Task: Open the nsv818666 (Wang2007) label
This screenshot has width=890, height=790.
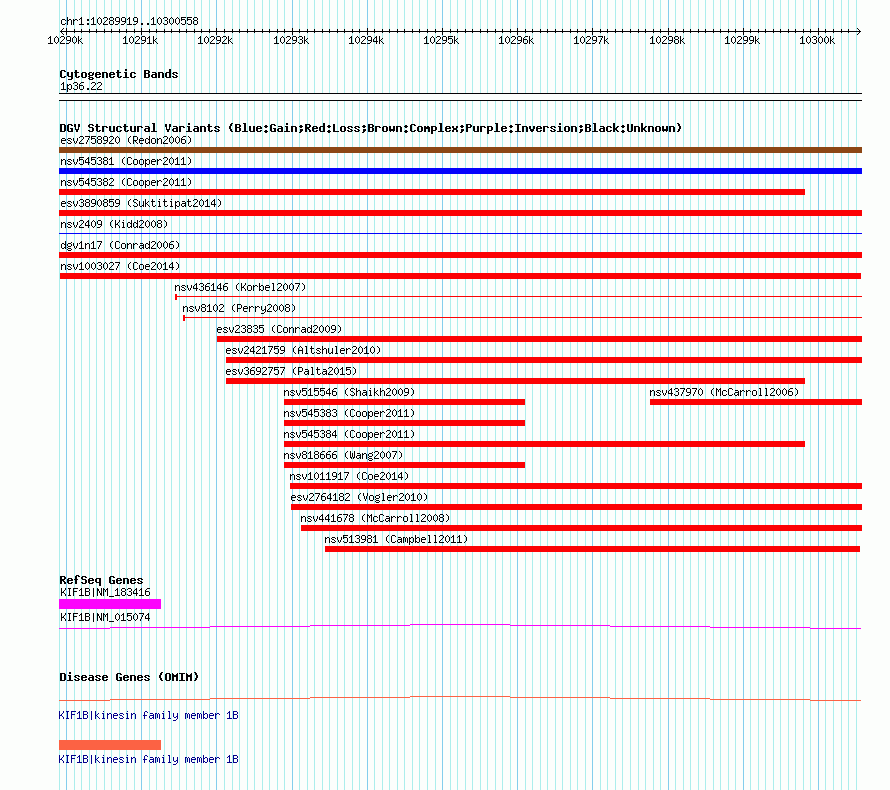Action: [343, 455]
